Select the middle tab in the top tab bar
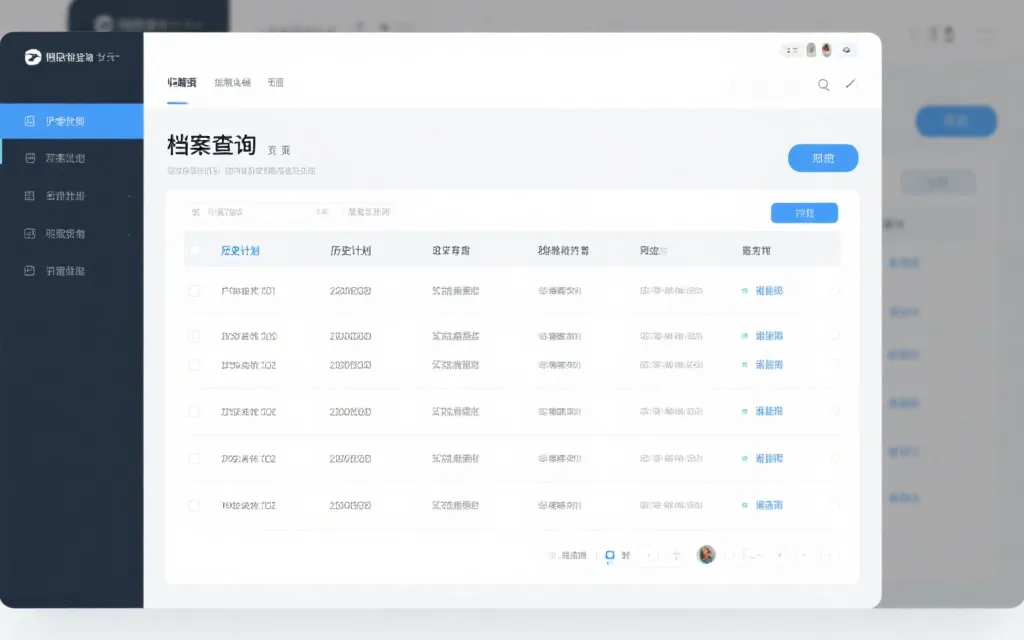The width and height of the screenshot is (1024, 640). point(233,82)
